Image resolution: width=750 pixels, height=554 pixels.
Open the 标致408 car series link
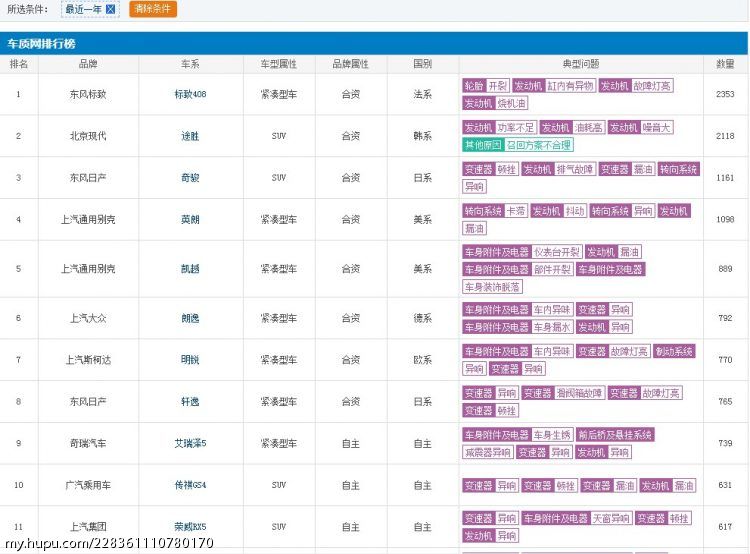pos(190,94)
